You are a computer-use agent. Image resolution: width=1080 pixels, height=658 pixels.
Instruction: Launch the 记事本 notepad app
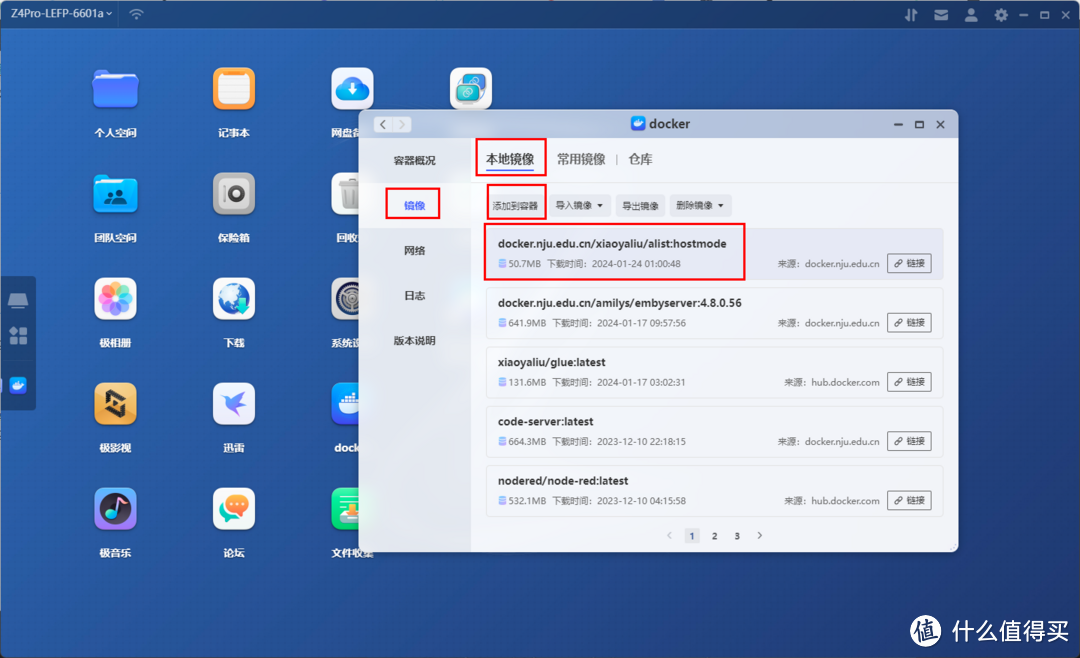coord(233,90)
